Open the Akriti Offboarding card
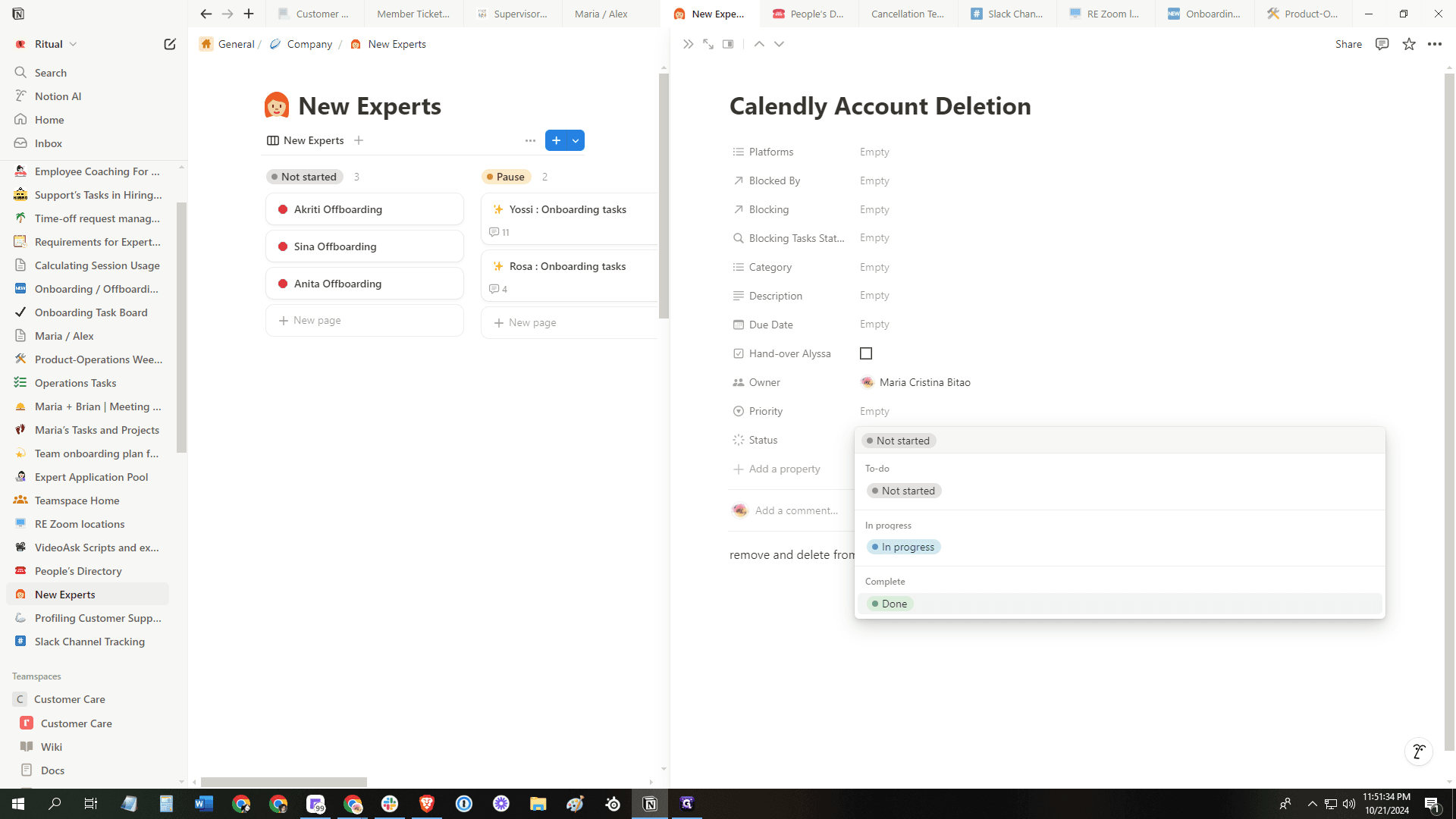This screenshot has width=1456, height=819. click(365, 209)
